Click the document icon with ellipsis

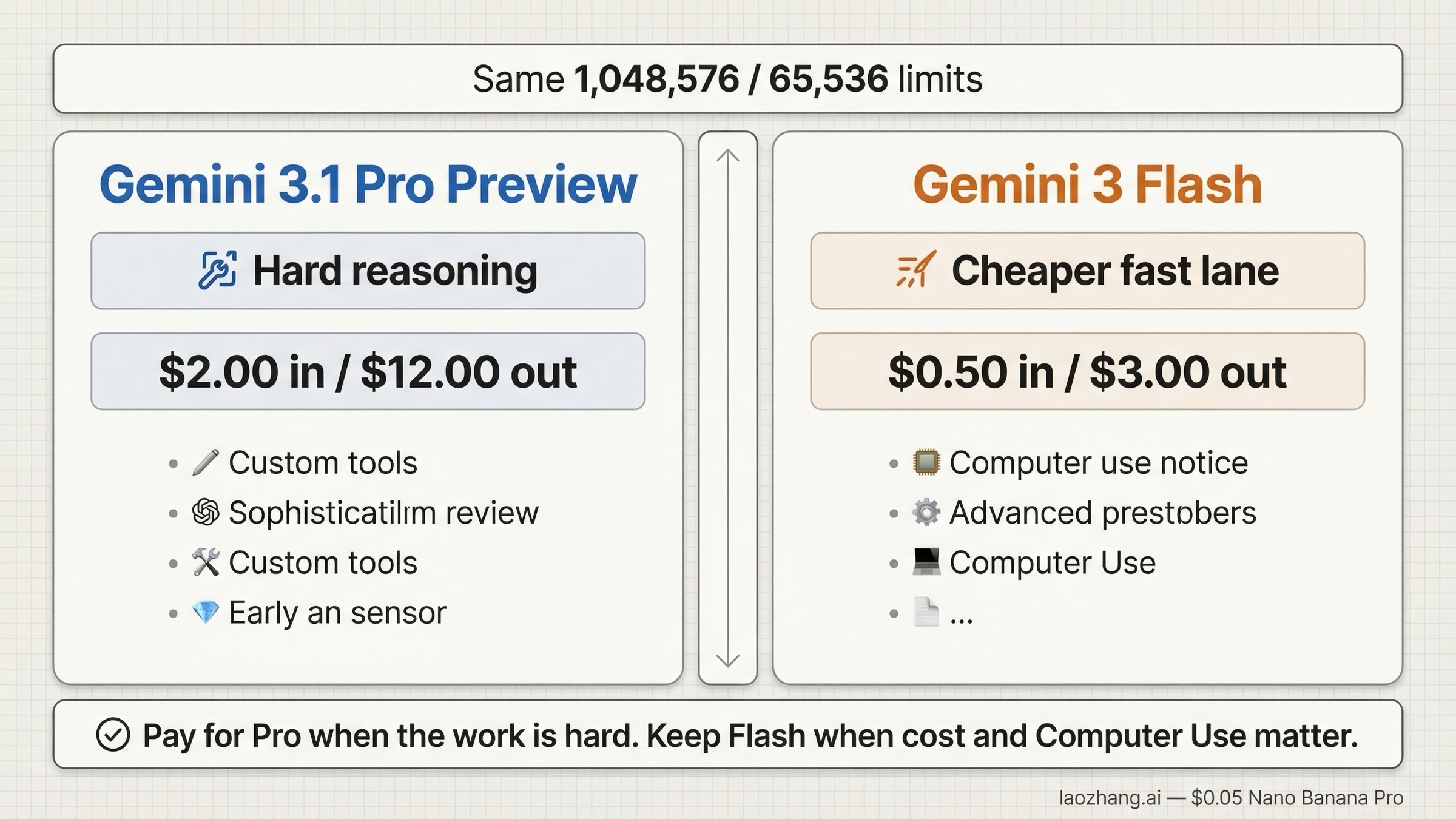(x=926, y=612)
